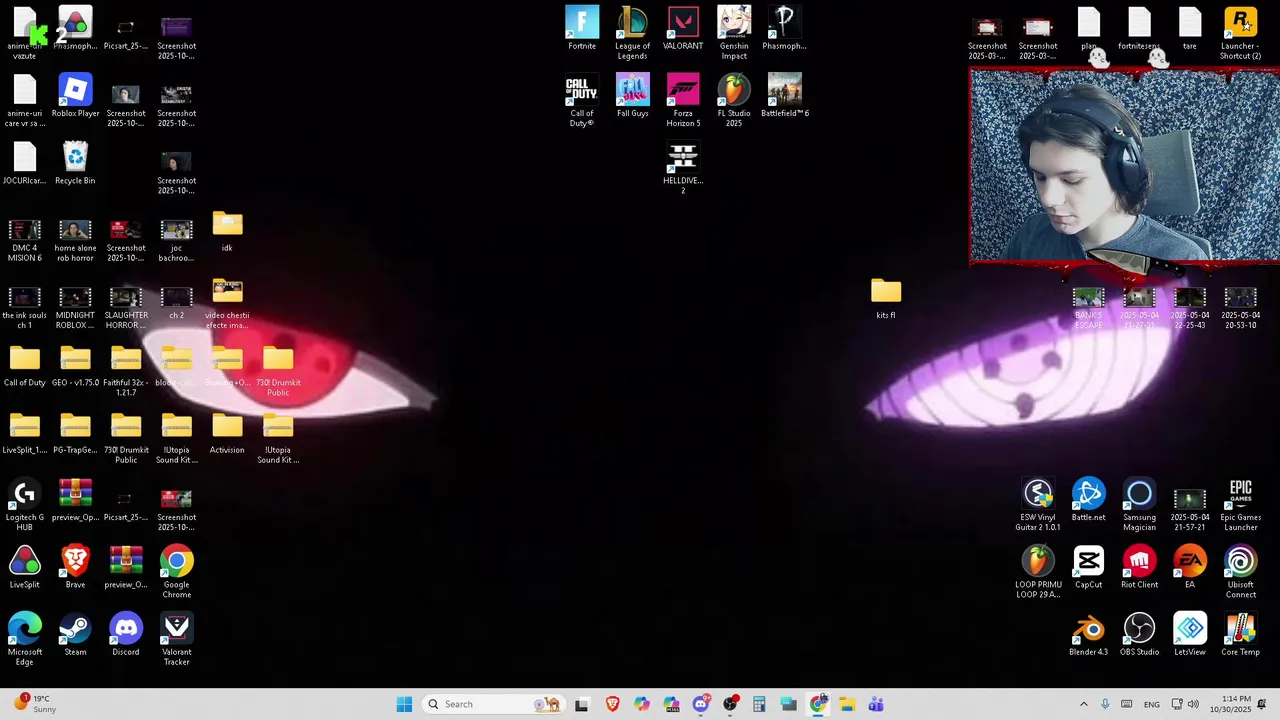Click the idk folder
The image size is (1280, 720).
click(x=227, y=231)
